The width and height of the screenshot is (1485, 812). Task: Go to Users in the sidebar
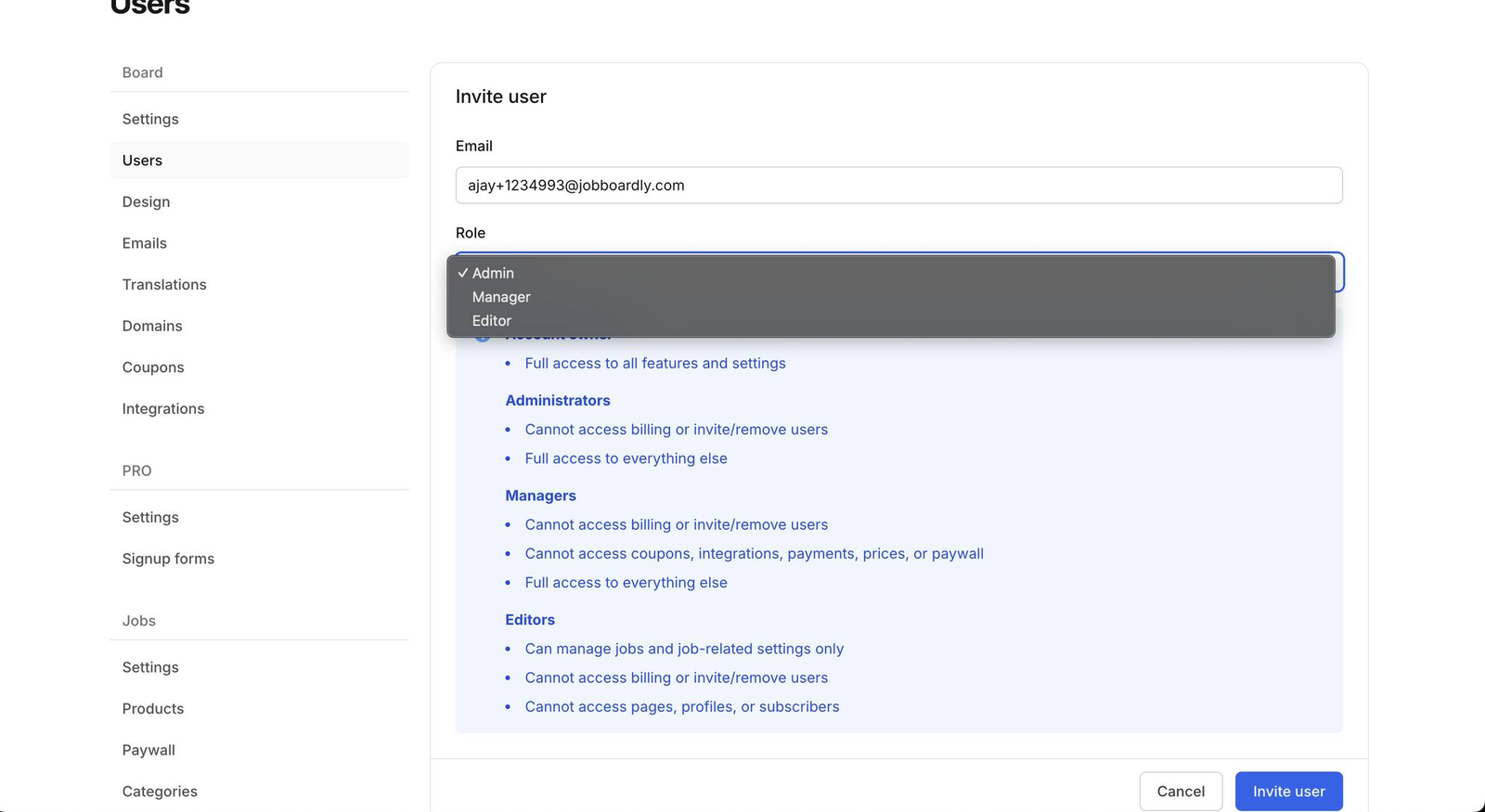[x=142, y=161]
